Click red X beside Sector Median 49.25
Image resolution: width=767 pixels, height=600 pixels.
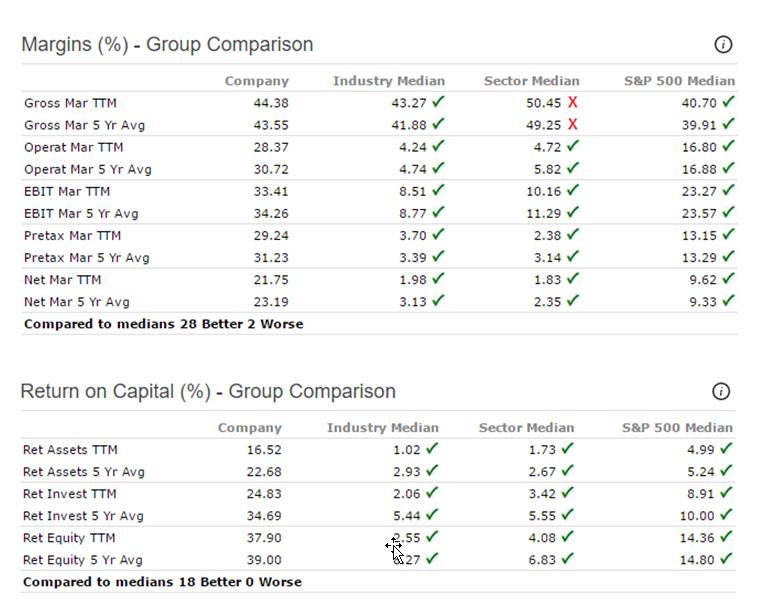tap(572, 124)
